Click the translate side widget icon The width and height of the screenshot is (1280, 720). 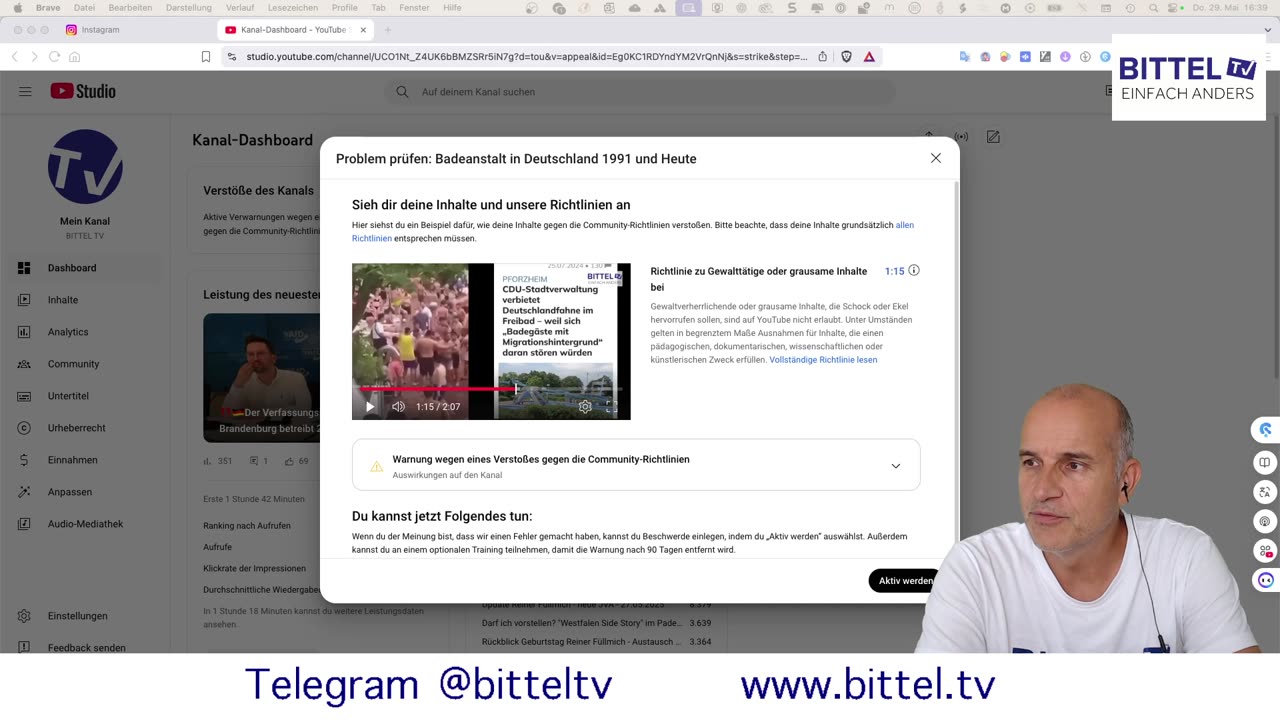coord(1265,492)
